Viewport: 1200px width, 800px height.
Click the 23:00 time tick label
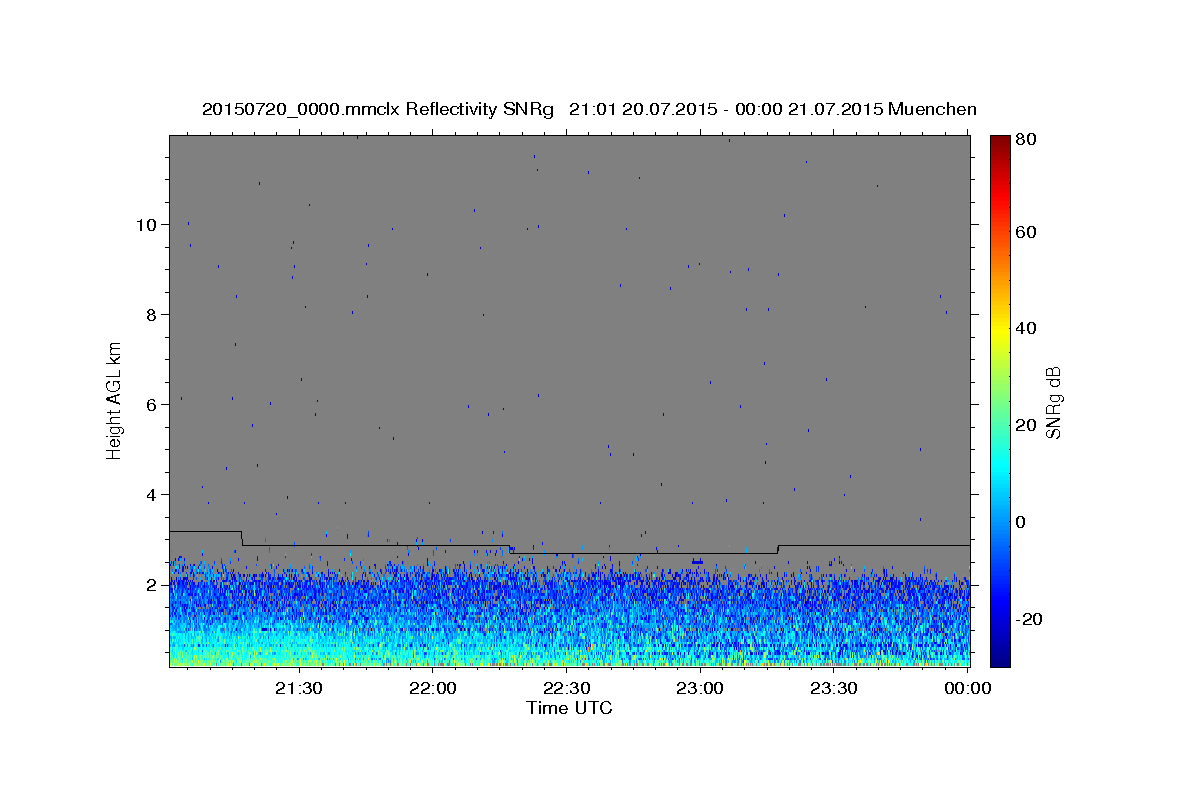coord(700,688)
